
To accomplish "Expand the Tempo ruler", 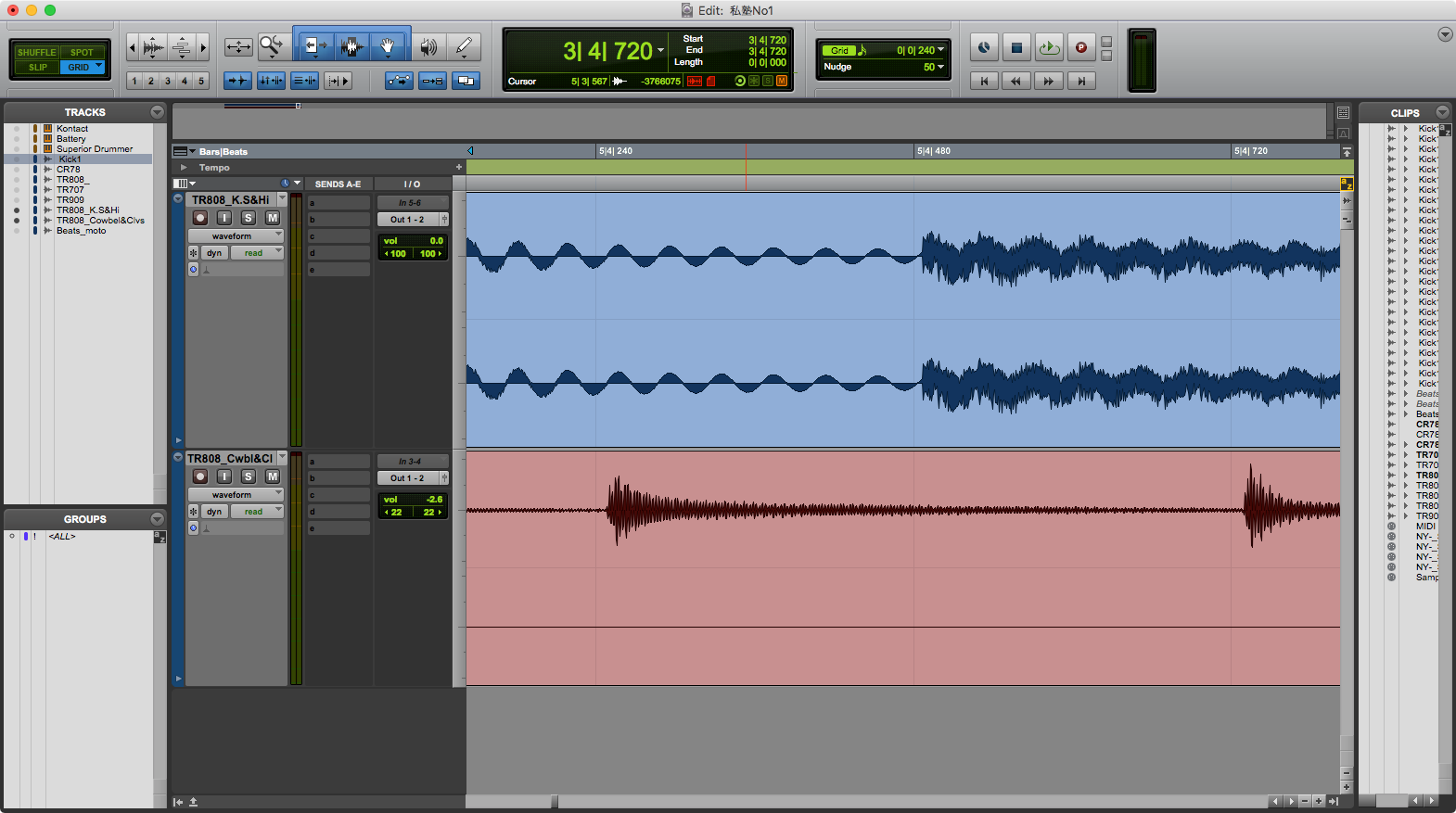I will (x=184, y=168).
